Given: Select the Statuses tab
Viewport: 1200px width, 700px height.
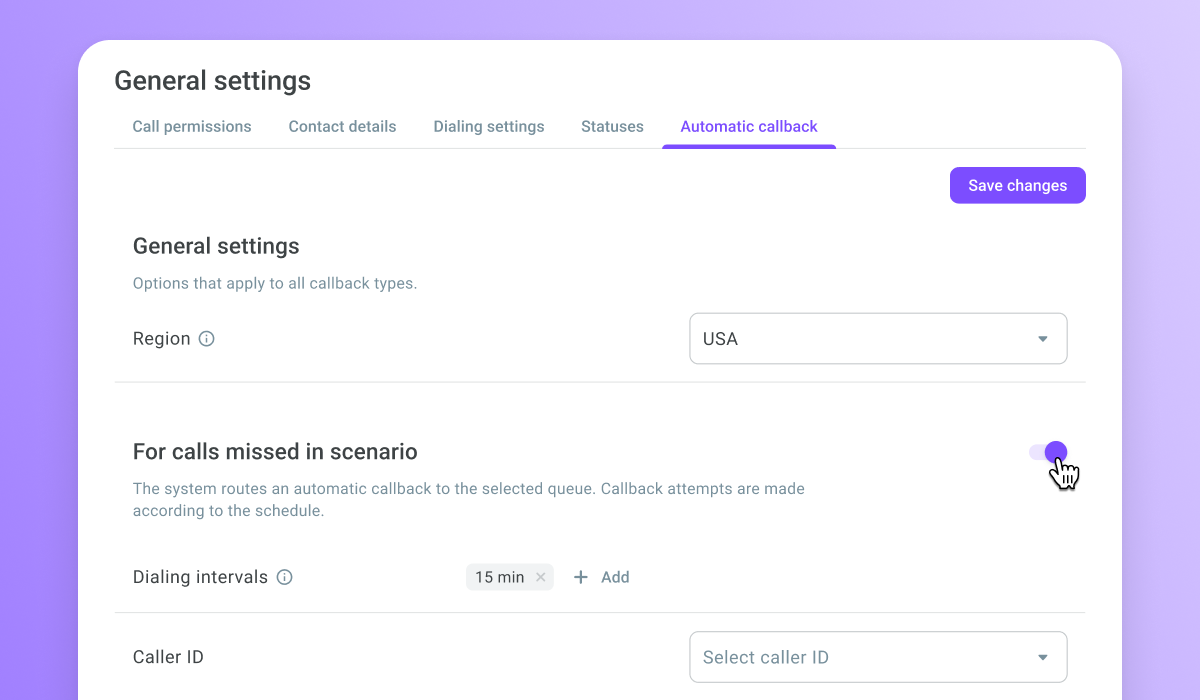Looking at the screenshot, I should [612, 127].
